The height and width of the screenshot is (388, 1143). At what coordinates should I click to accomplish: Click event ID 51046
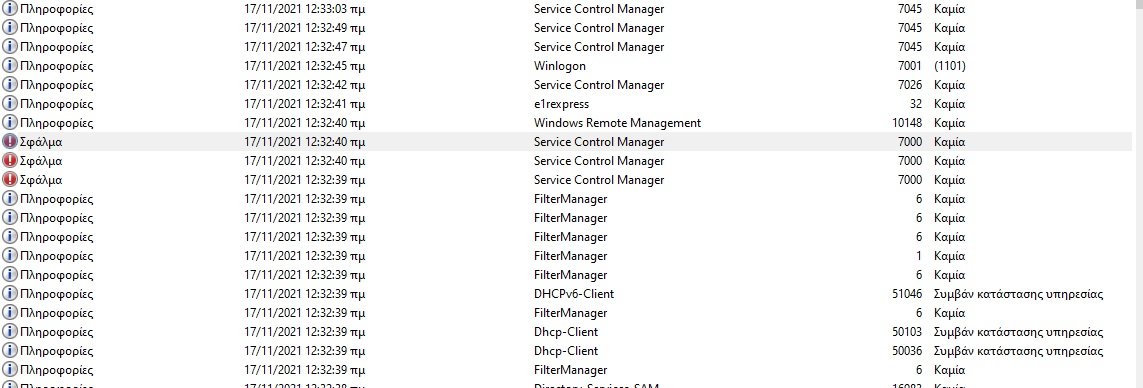click(x=906, y=294)
